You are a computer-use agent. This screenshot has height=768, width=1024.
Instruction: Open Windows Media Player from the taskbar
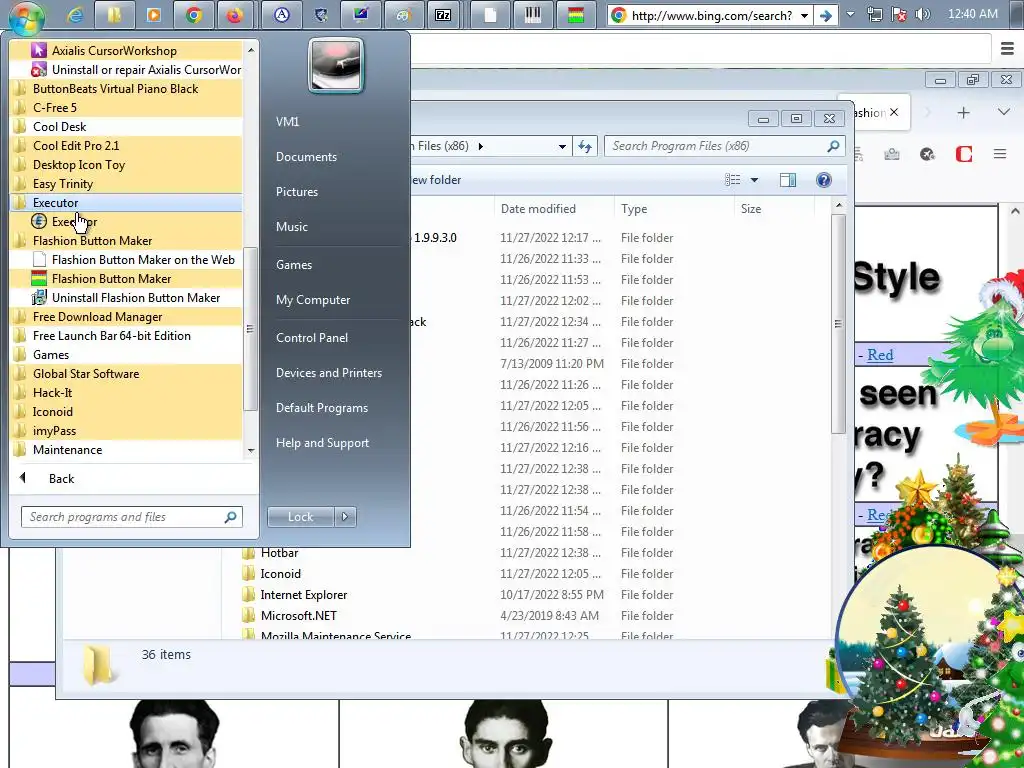(153, 14)
